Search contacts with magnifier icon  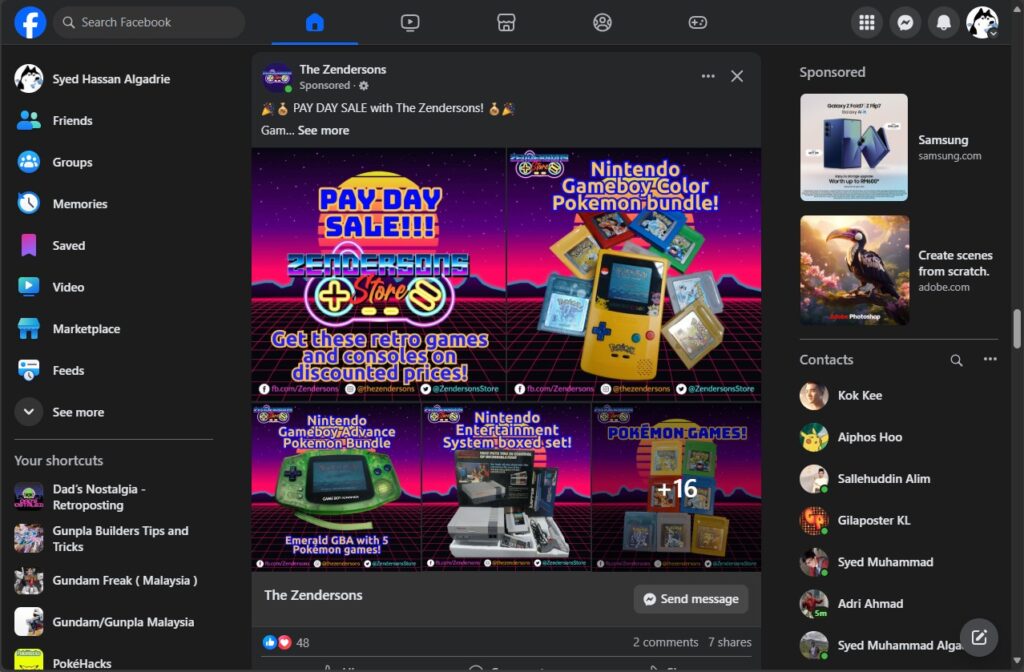pos(956,360)
